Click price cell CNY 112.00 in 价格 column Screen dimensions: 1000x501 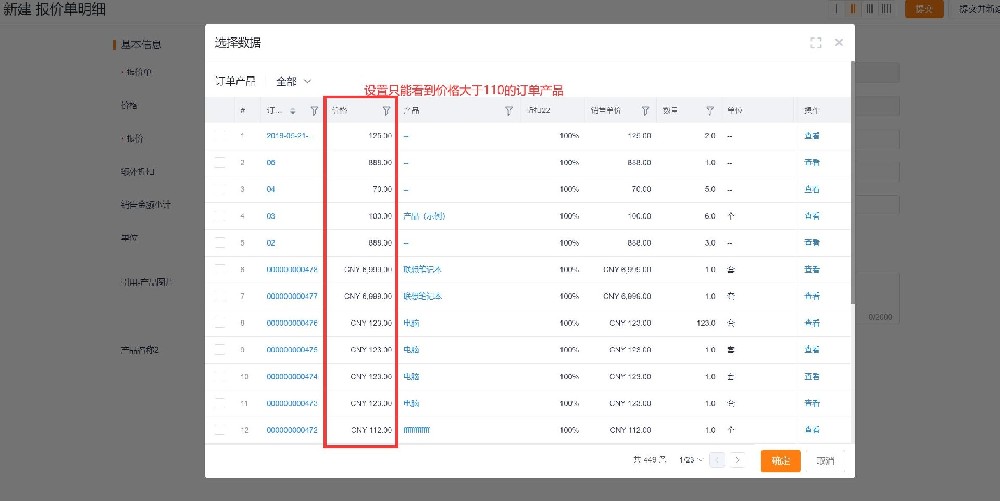(x=371, y=430)
